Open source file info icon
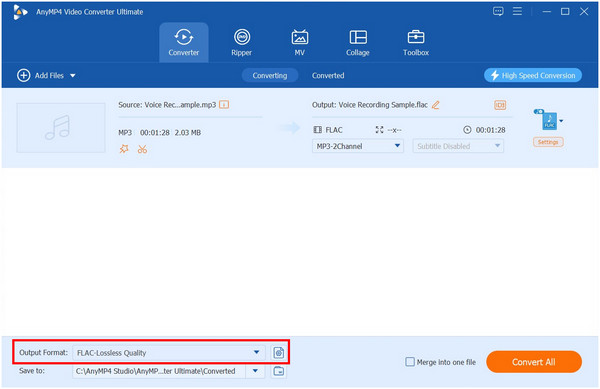The width and height of the screenshot is (600, 389). tap(224, 104)
